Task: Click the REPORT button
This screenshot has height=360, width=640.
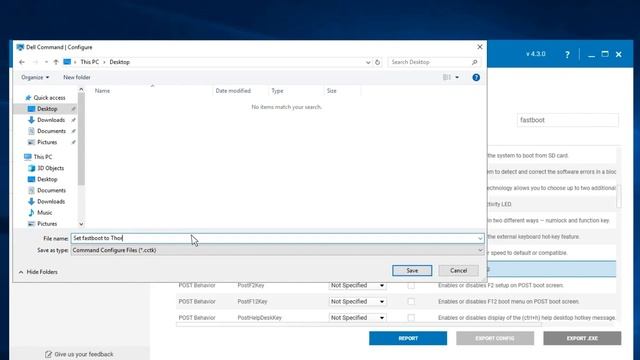Action: tap(408, 338)
